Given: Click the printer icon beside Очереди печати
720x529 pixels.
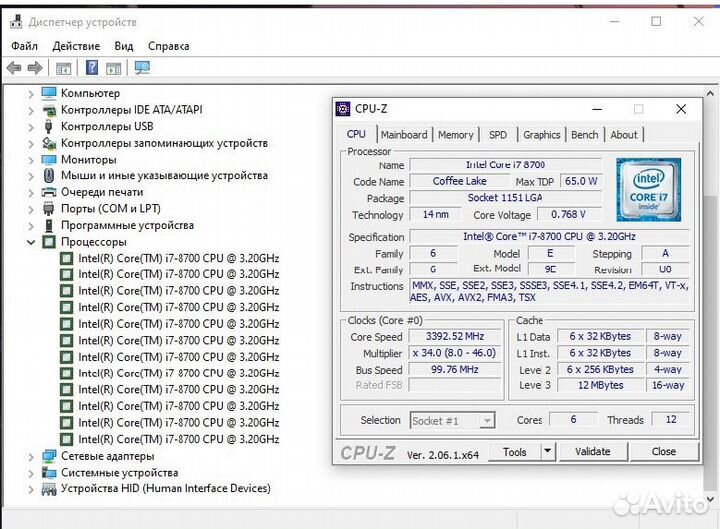Looking at the screenshot, I should pos(49,192).
